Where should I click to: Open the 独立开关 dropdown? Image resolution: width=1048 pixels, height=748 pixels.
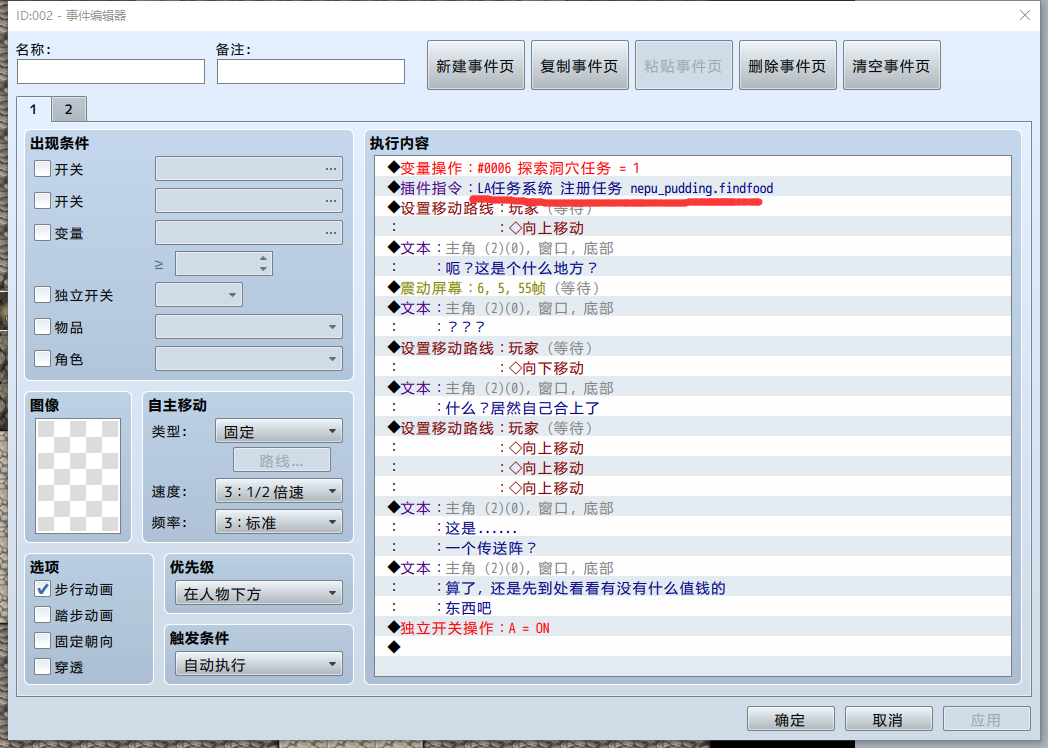click(199, 295)
